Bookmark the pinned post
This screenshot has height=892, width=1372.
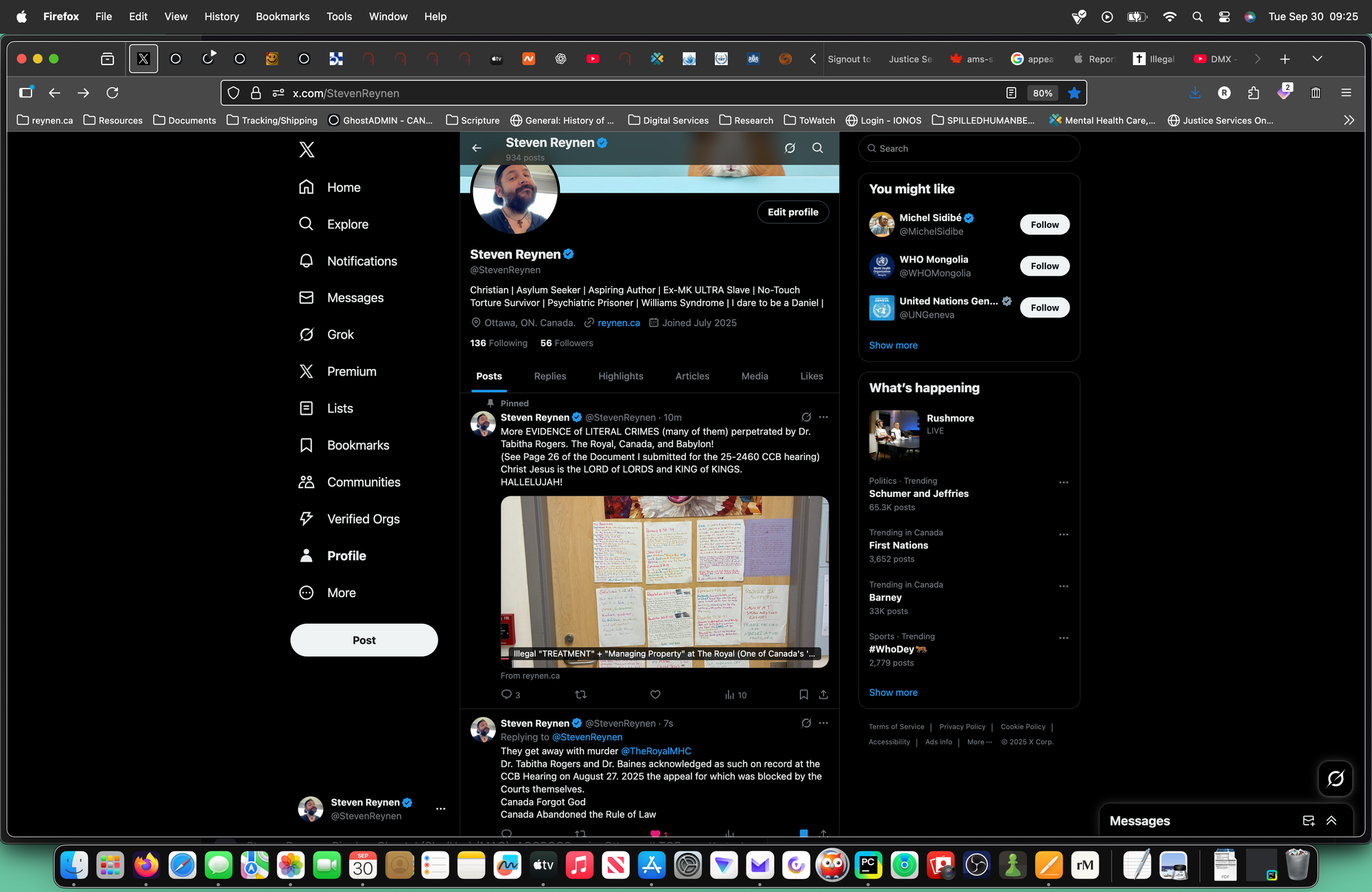803,695
